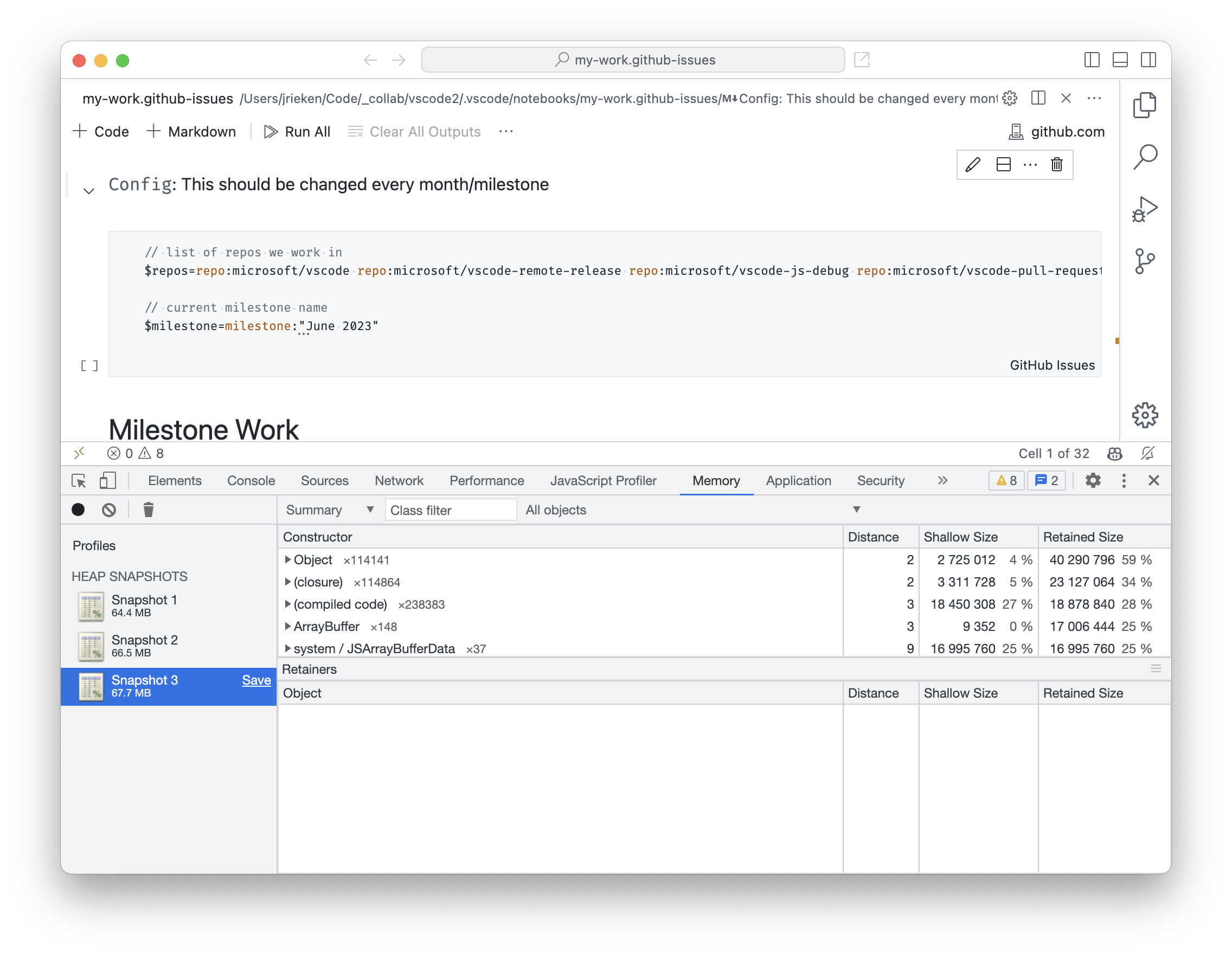Click the command center search box
The image size is (1232, 954).
(633, 60)
